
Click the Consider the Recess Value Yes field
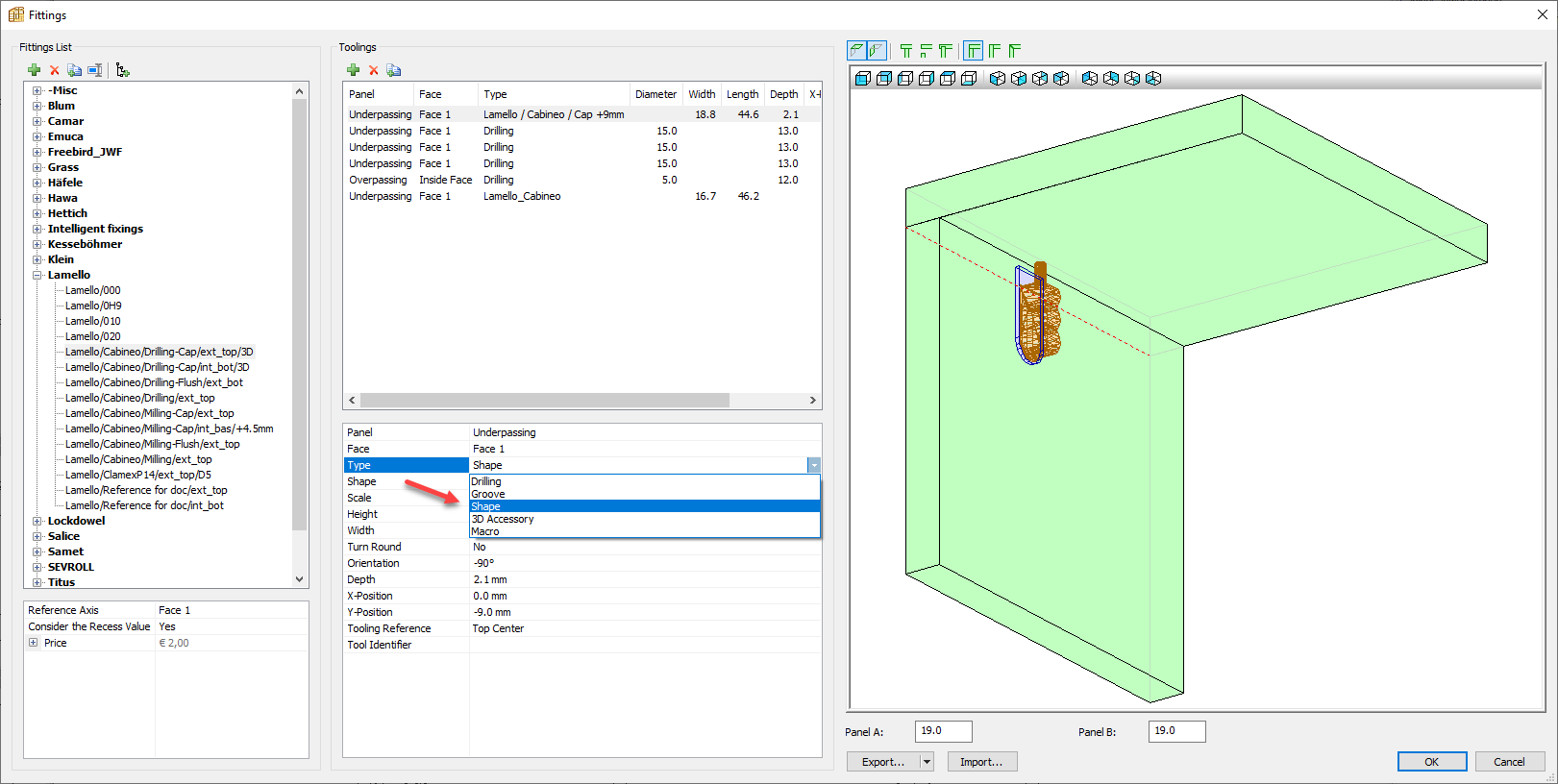click(x=232, y=626)
